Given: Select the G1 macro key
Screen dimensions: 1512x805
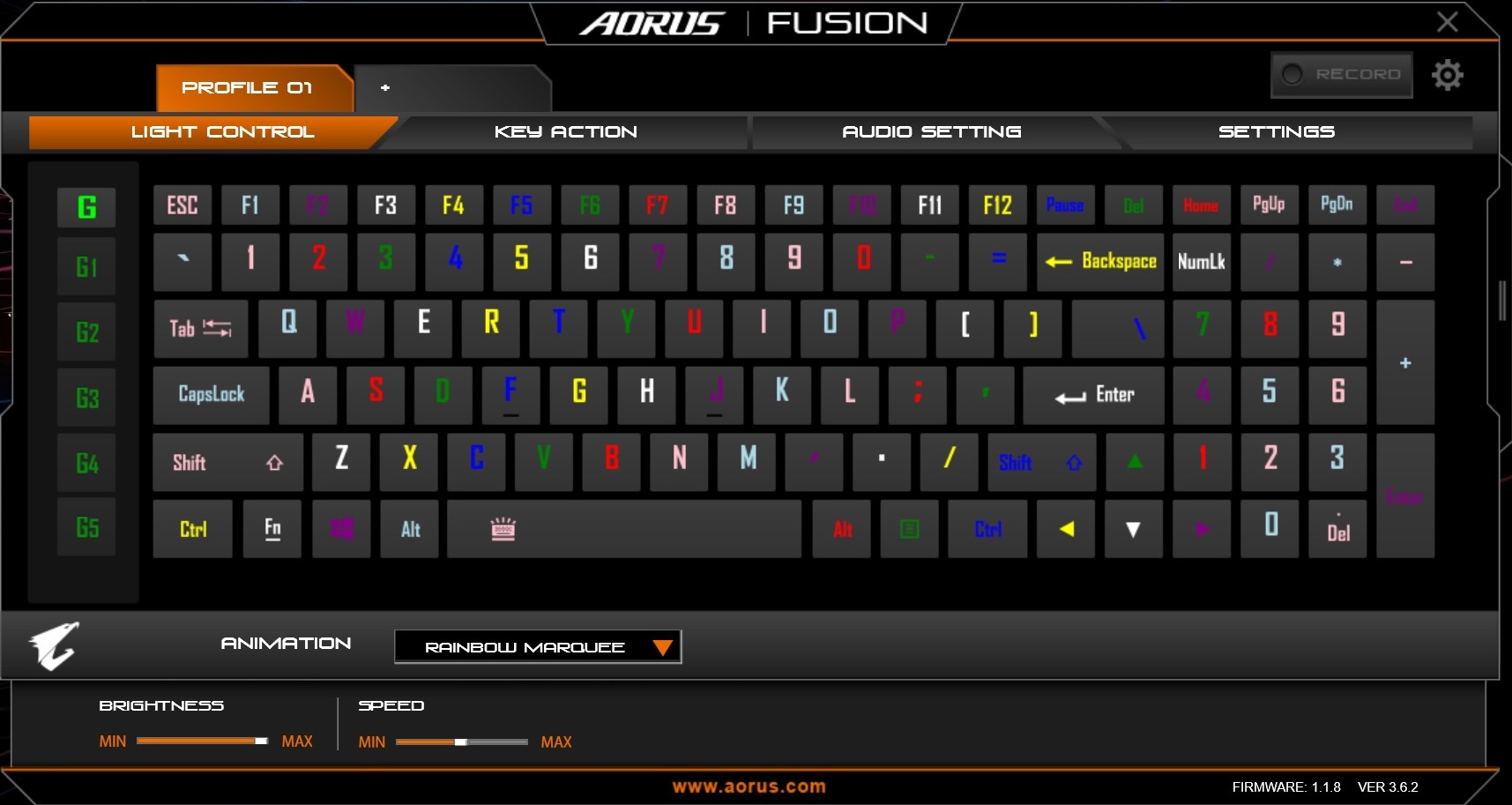Looking at the screenshot, I should pos(86,266).
